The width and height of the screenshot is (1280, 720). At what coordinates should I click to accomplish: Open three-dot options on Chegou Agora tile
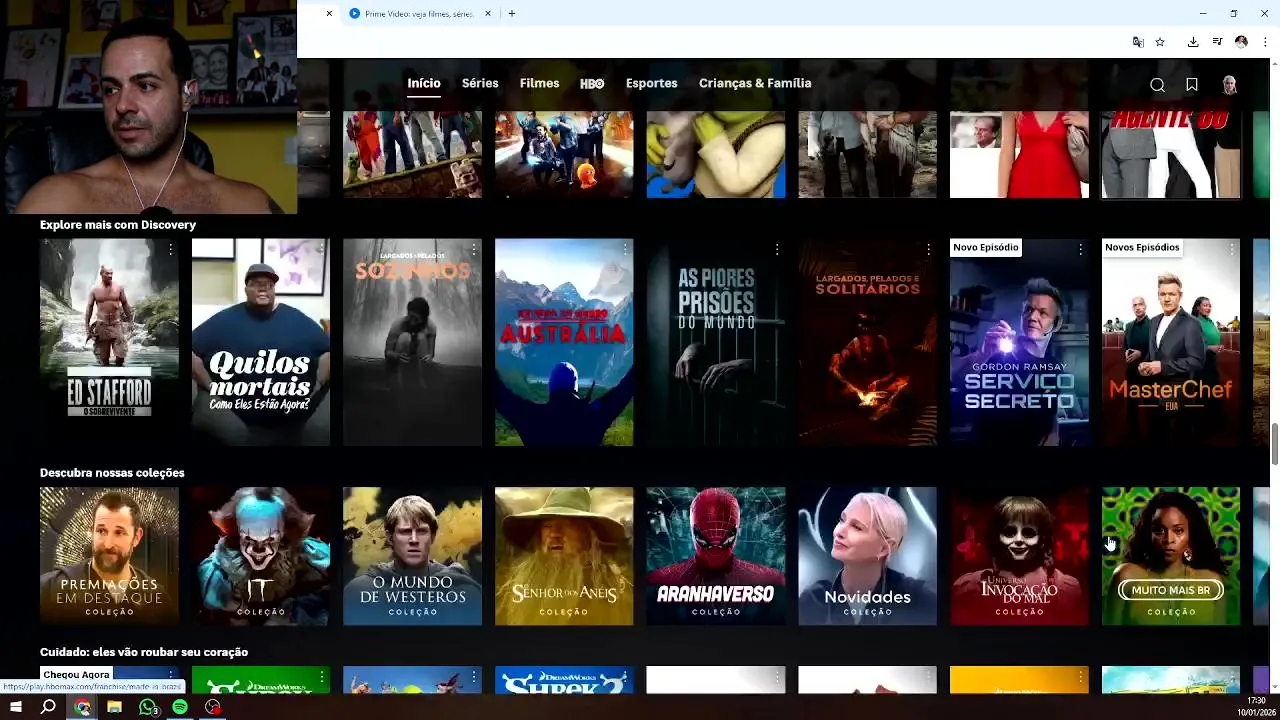(x=170, y=678)
